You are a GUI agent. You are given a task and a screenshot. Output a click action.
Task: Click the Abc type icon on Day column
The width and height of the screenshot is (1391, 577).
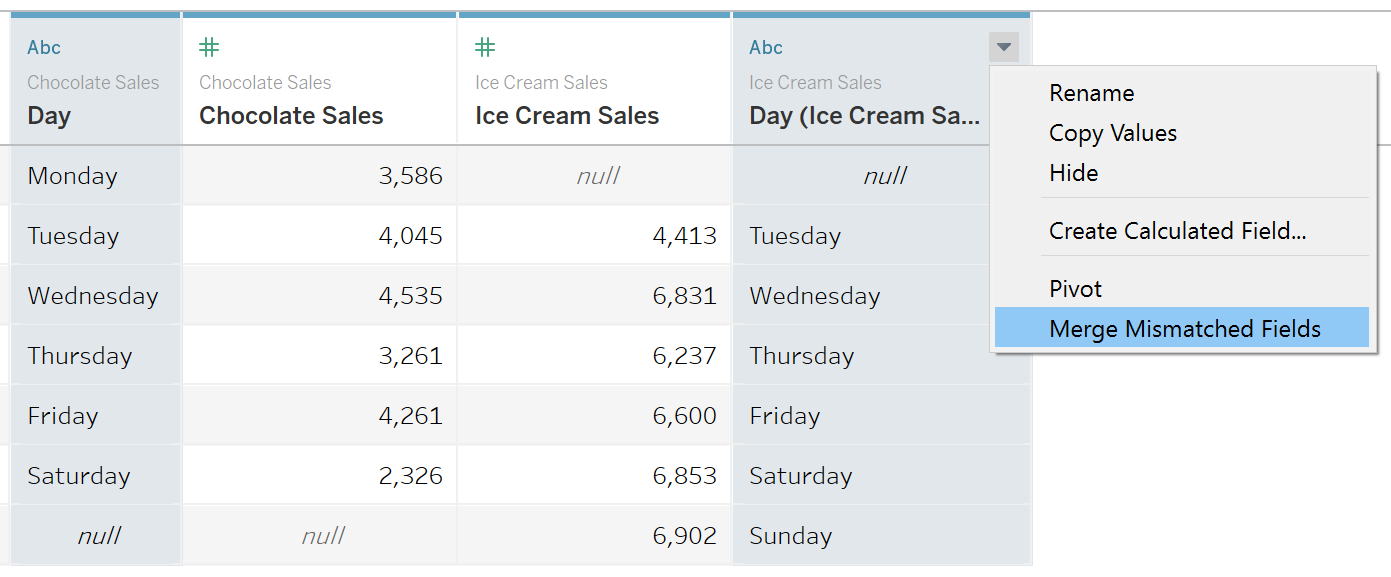pos(44,47)
